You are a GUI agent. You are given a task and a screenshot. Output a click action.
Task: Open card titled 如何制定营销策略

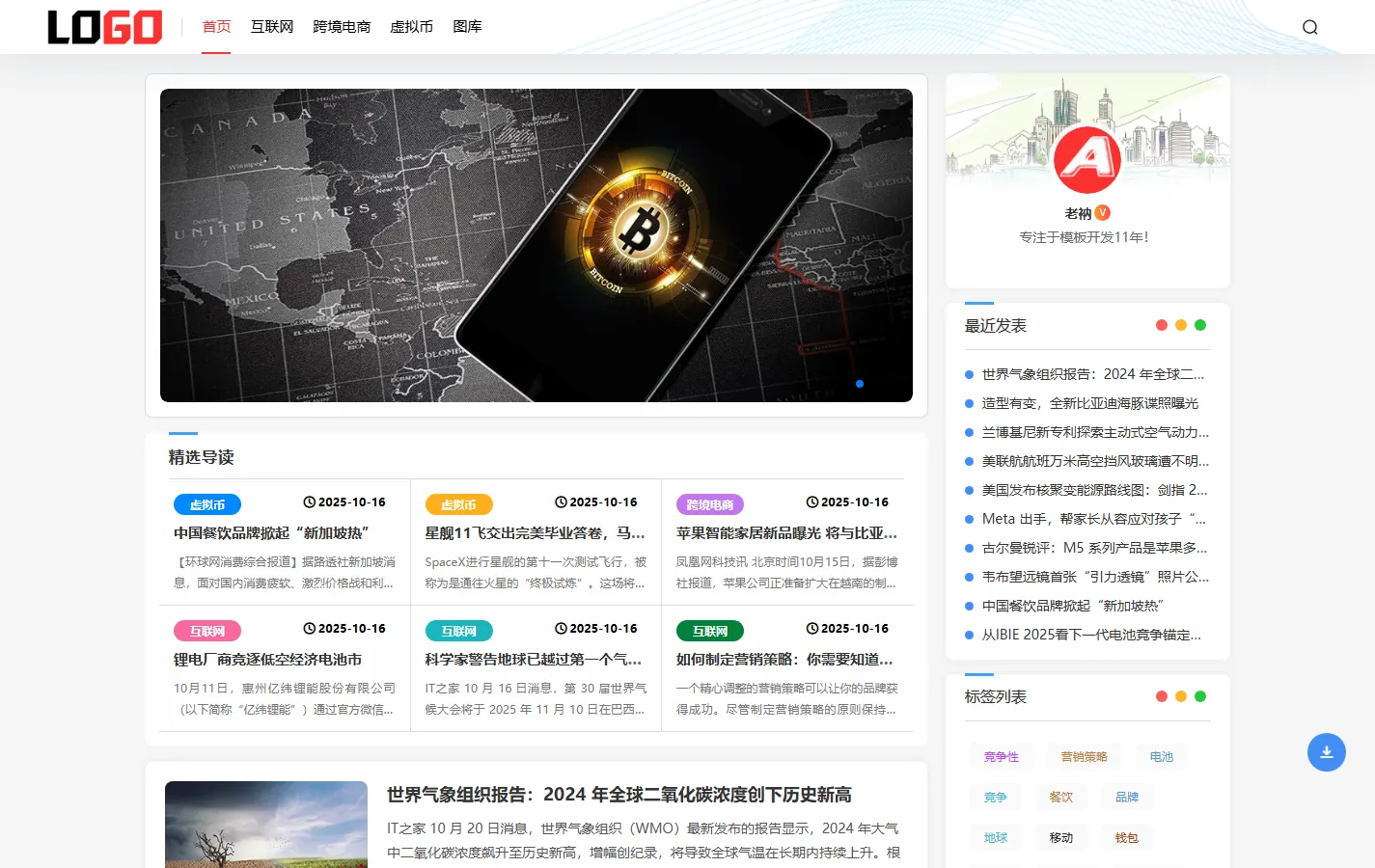(x=784, y=660)
